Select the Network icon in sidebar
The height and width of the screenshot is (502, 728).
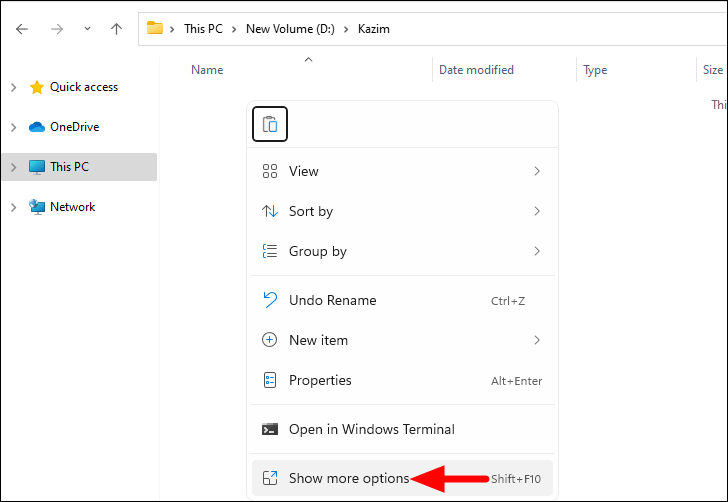(x=37, y=207)
